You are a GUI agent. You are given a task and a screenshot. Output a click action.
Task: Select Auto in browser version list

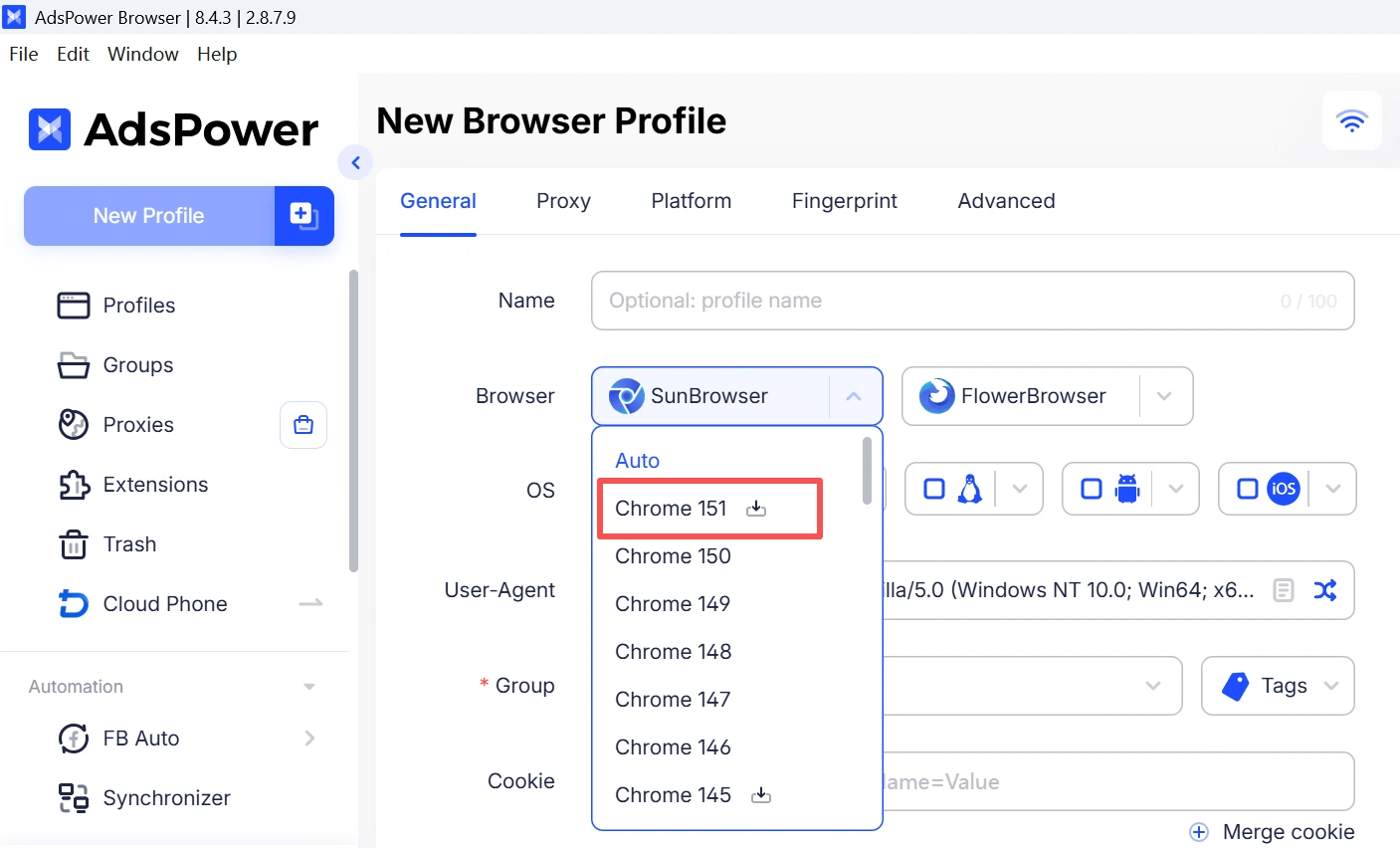(x=637, y=461)
